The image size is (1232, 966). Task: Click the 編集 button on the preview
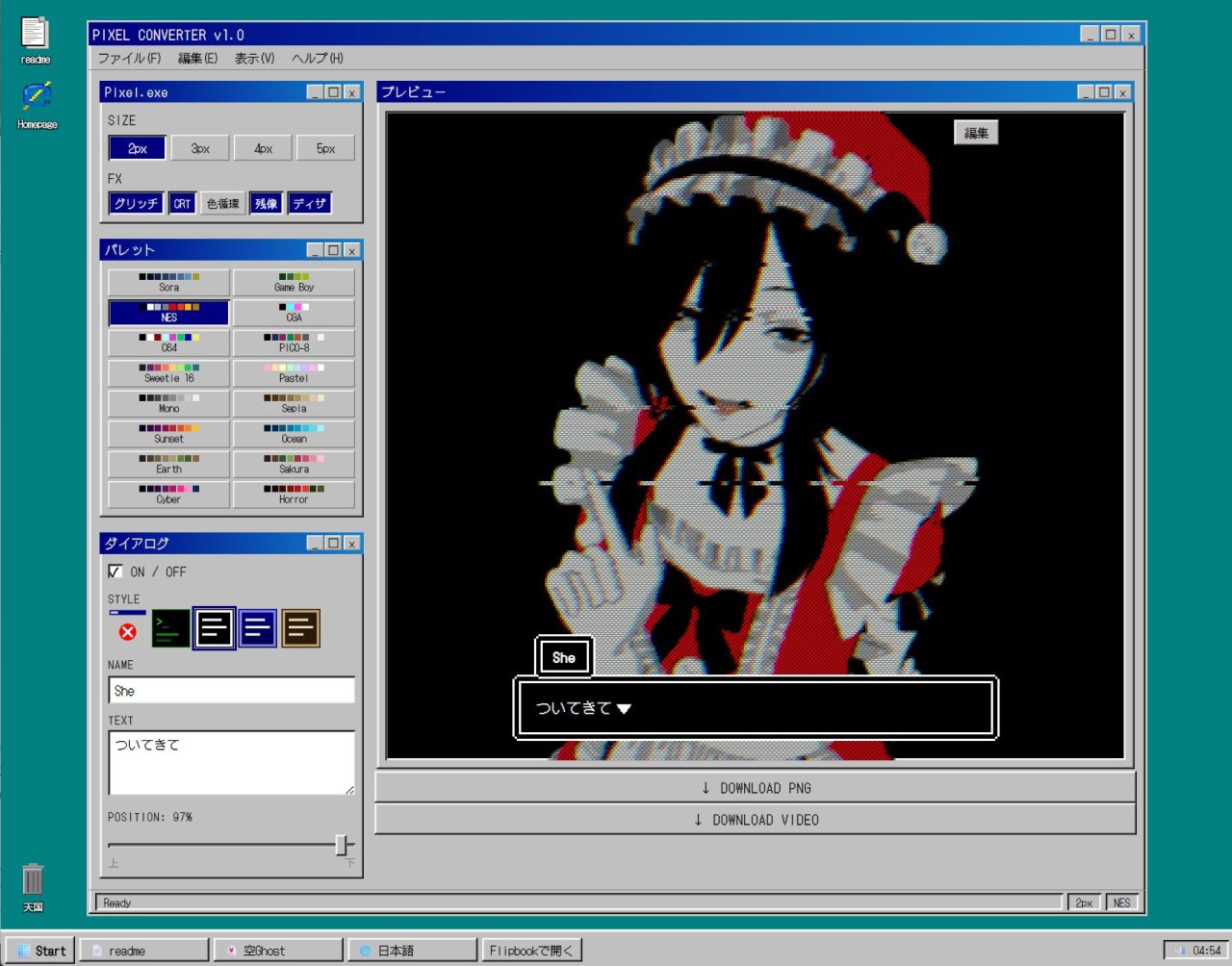pos(976,133)
